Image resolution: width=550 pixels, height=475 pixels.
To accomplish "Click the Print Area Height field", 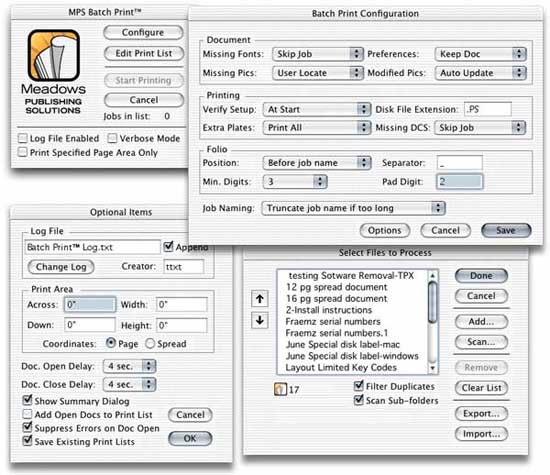I will tap(182, 325).
